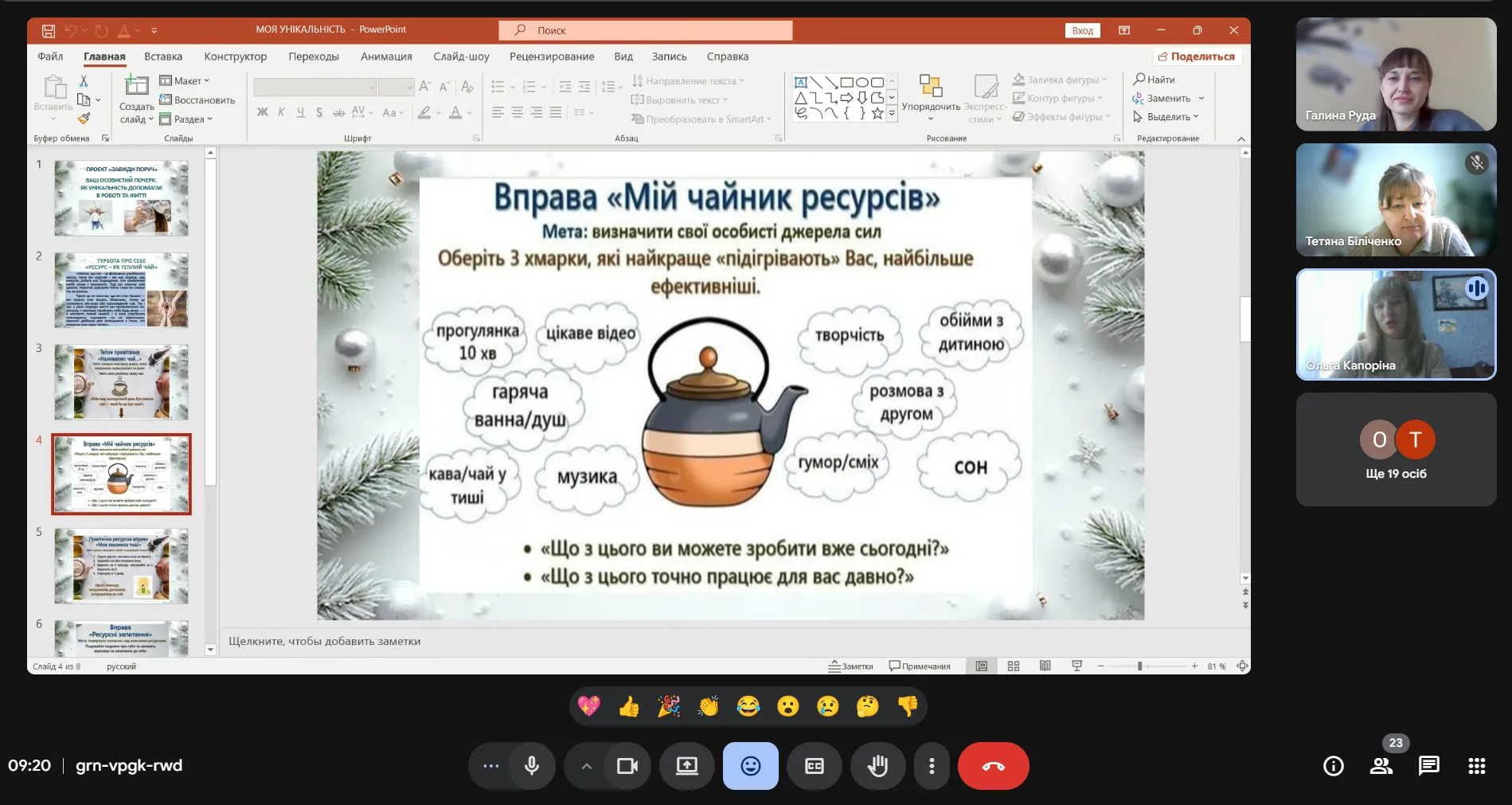Open the activities grid icon
Image resolution: width=1512 pixels, height=805 pixels.
(1476, 766)
